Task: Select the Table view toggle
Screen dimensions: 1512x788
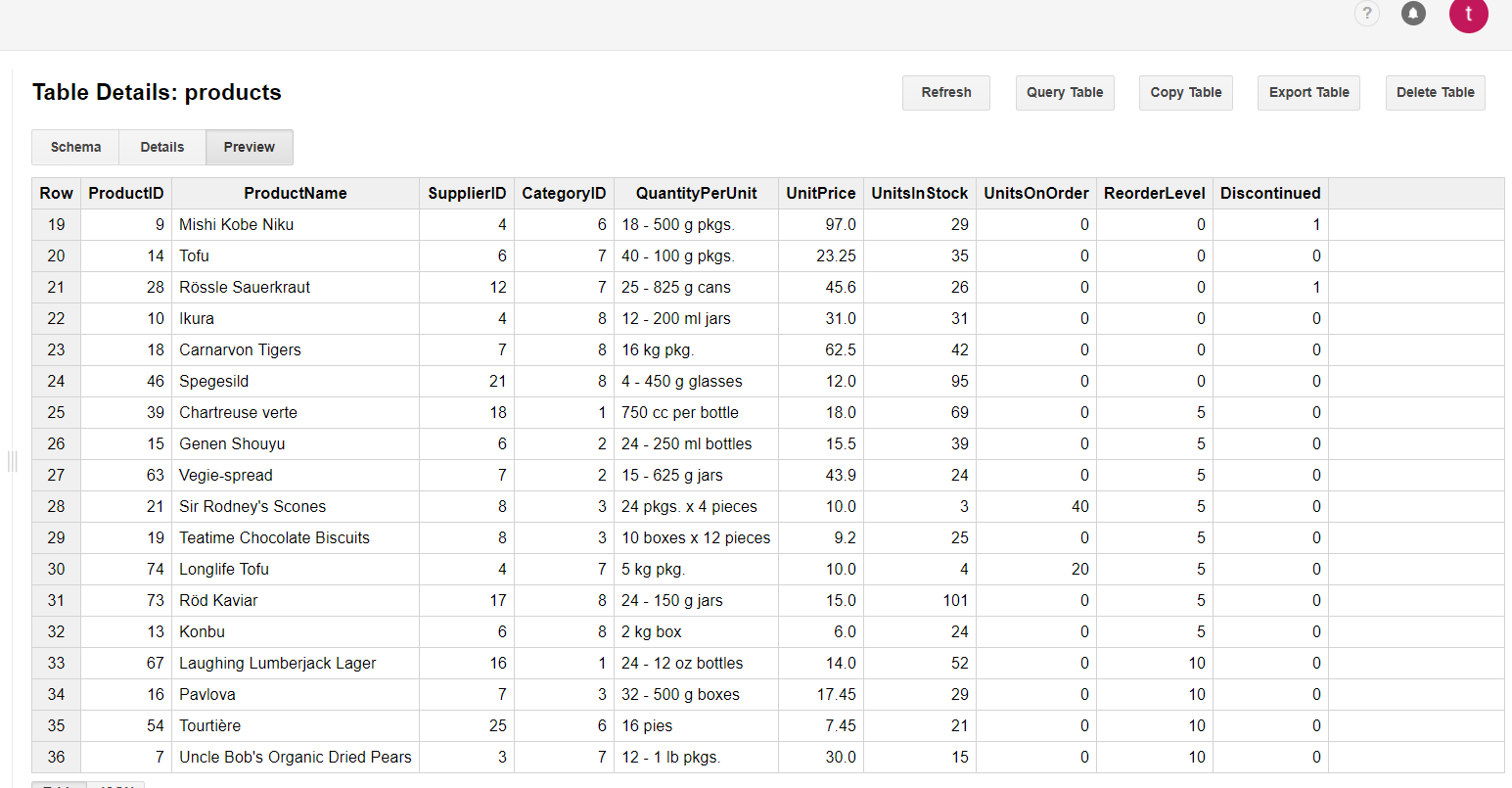Action: pyautogui.click(x=59, y=785)
